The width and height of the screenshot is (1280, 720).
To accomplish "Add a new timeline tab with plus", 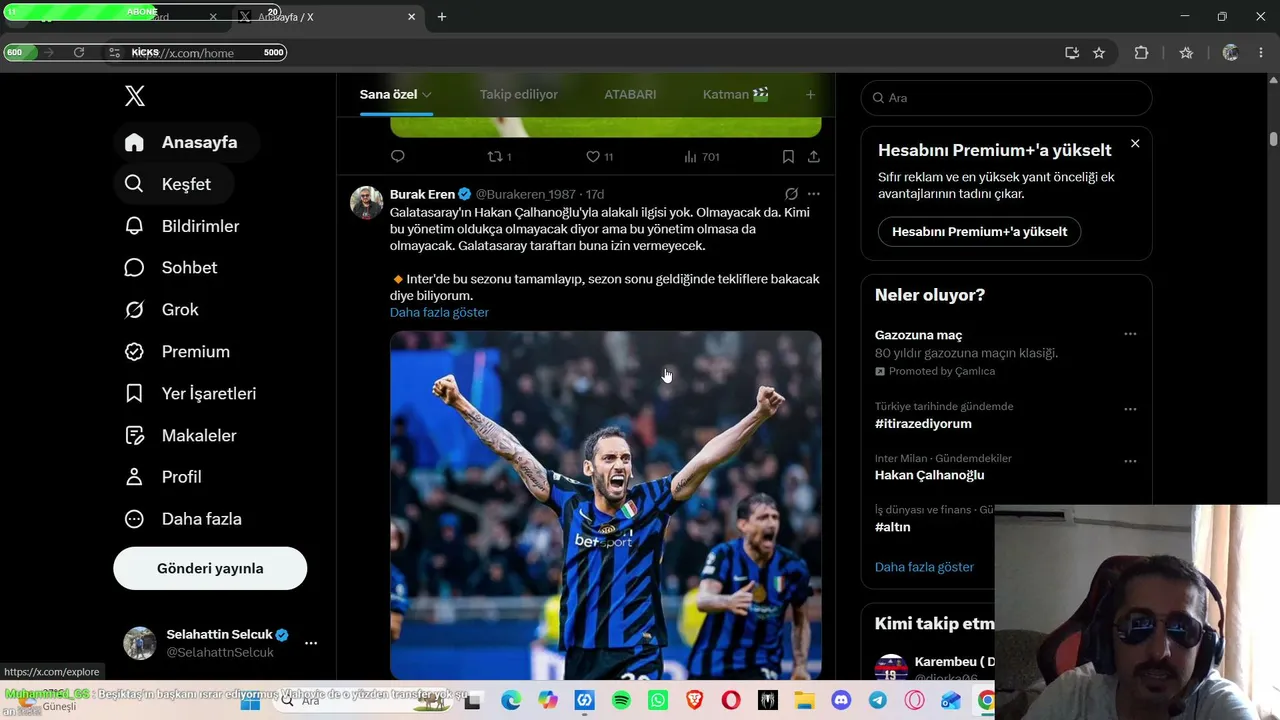I will (810, 95).
